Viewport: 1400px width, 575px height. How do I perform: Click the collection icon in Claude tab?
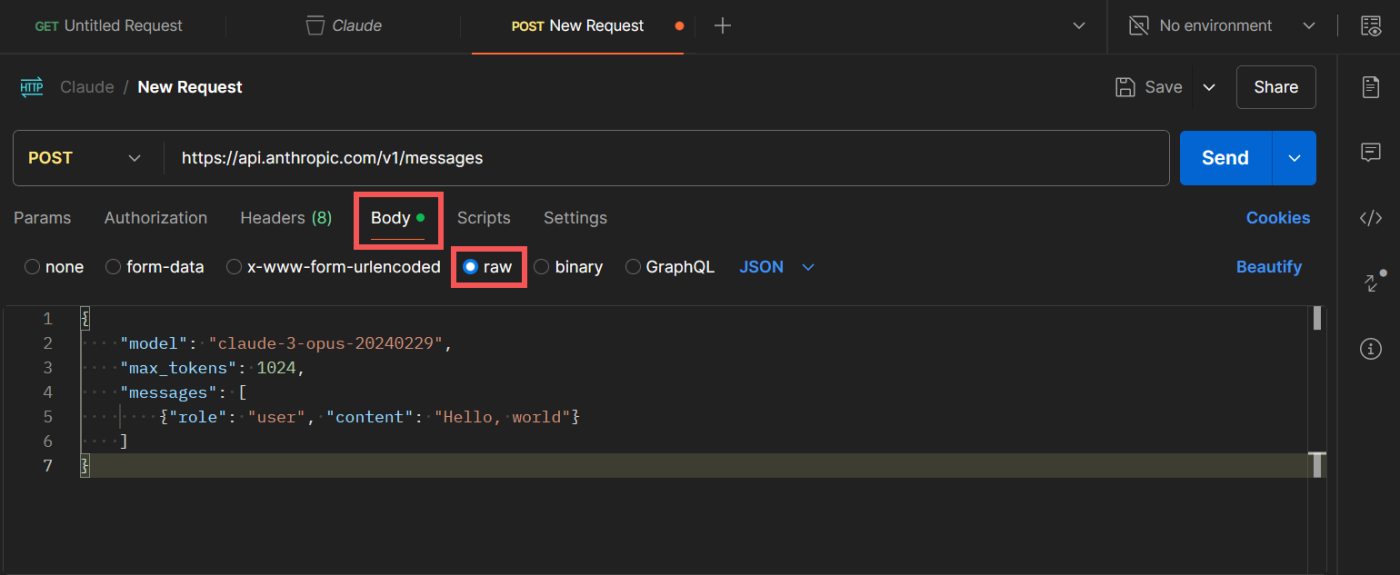tap(315, 26)
